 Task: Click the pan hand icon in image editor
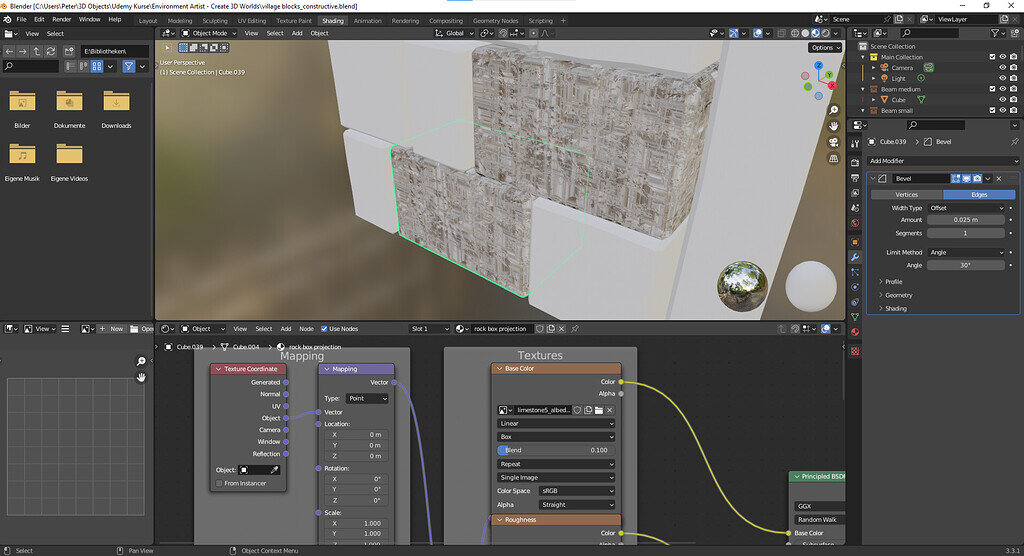click(142, 376)
